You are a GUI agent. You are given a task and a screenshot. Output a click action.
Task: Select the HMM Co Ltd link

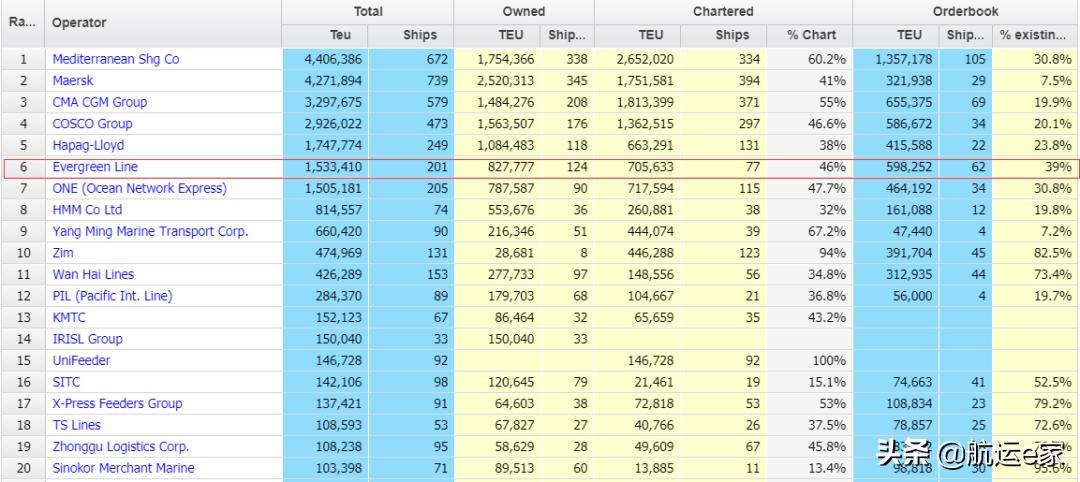click(x=87, y=210)
